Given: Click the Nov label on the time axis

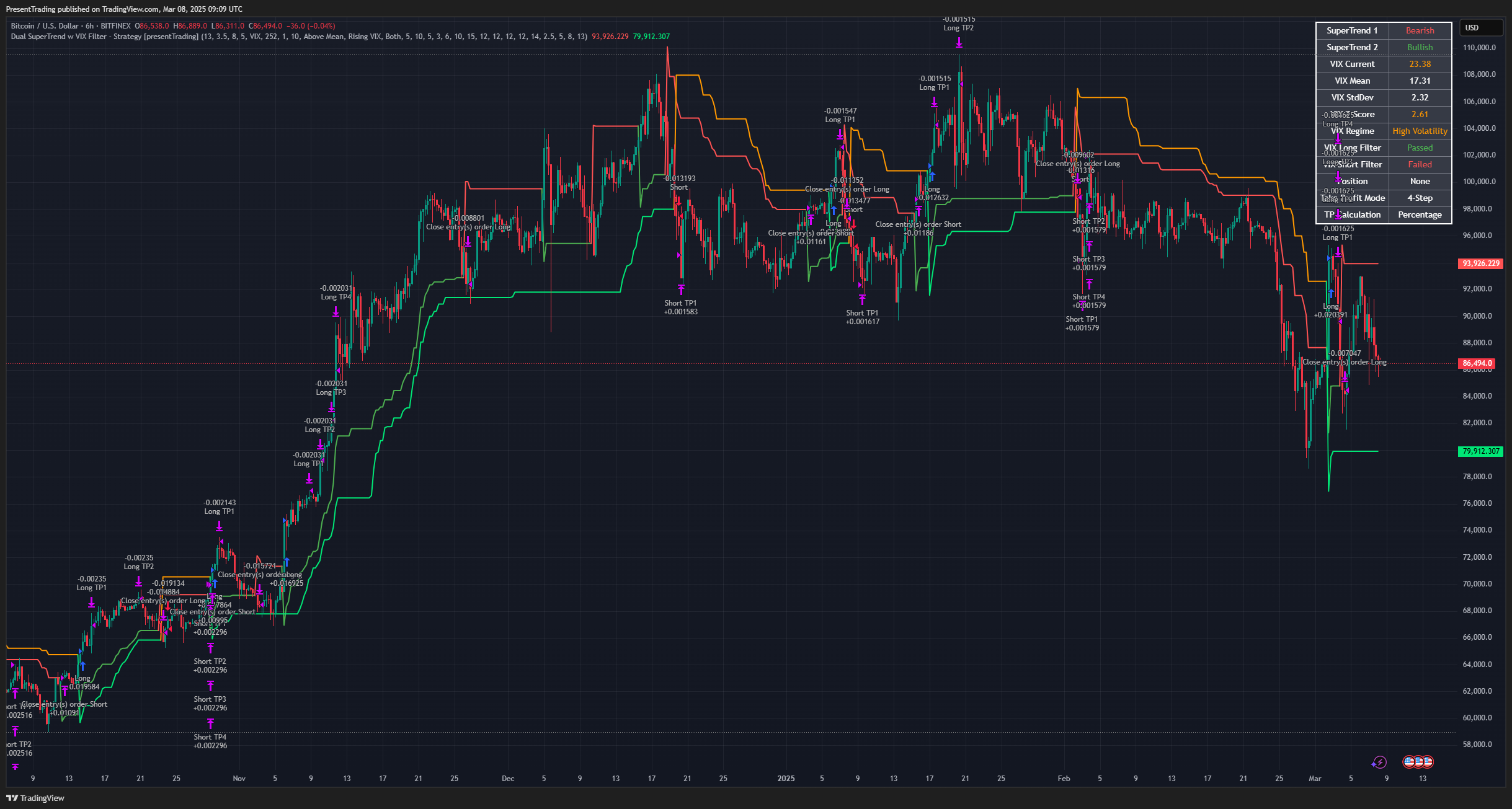Looking at the screenshot, I should (239, 779).
